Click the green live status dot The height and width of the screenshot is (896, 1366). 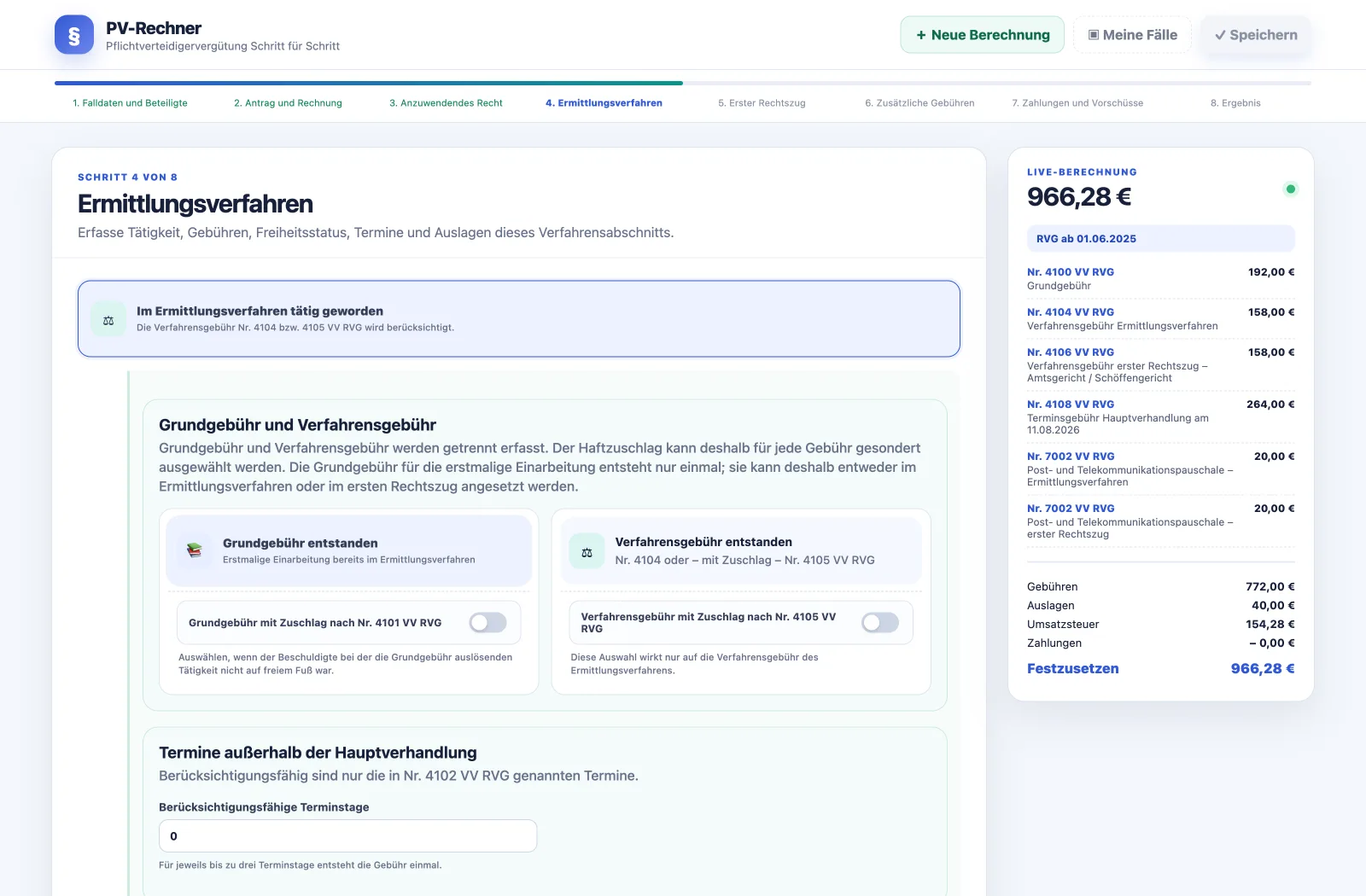pyautogui.click(x=1290, y=189)
